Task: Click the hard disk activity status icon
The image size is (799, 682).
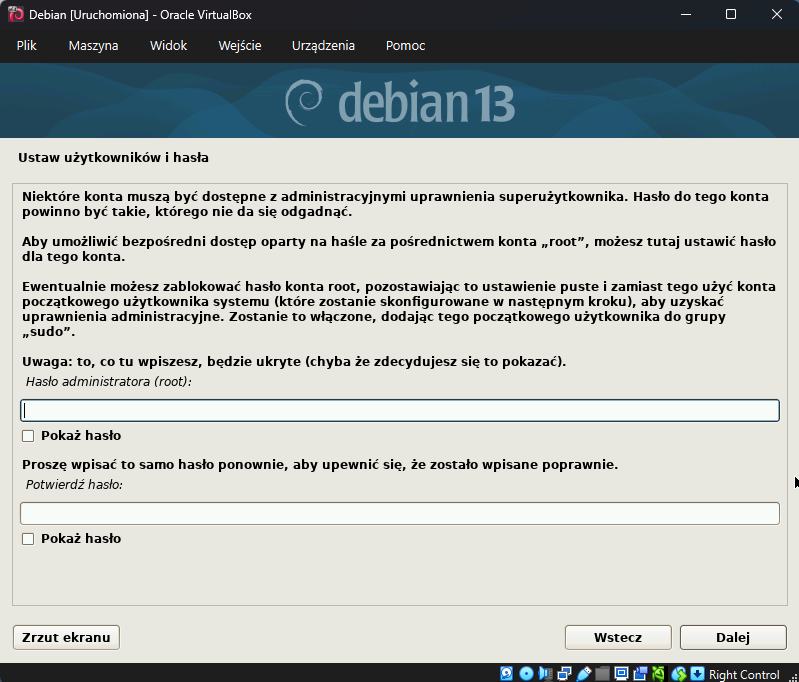Action: coord(507,674)
